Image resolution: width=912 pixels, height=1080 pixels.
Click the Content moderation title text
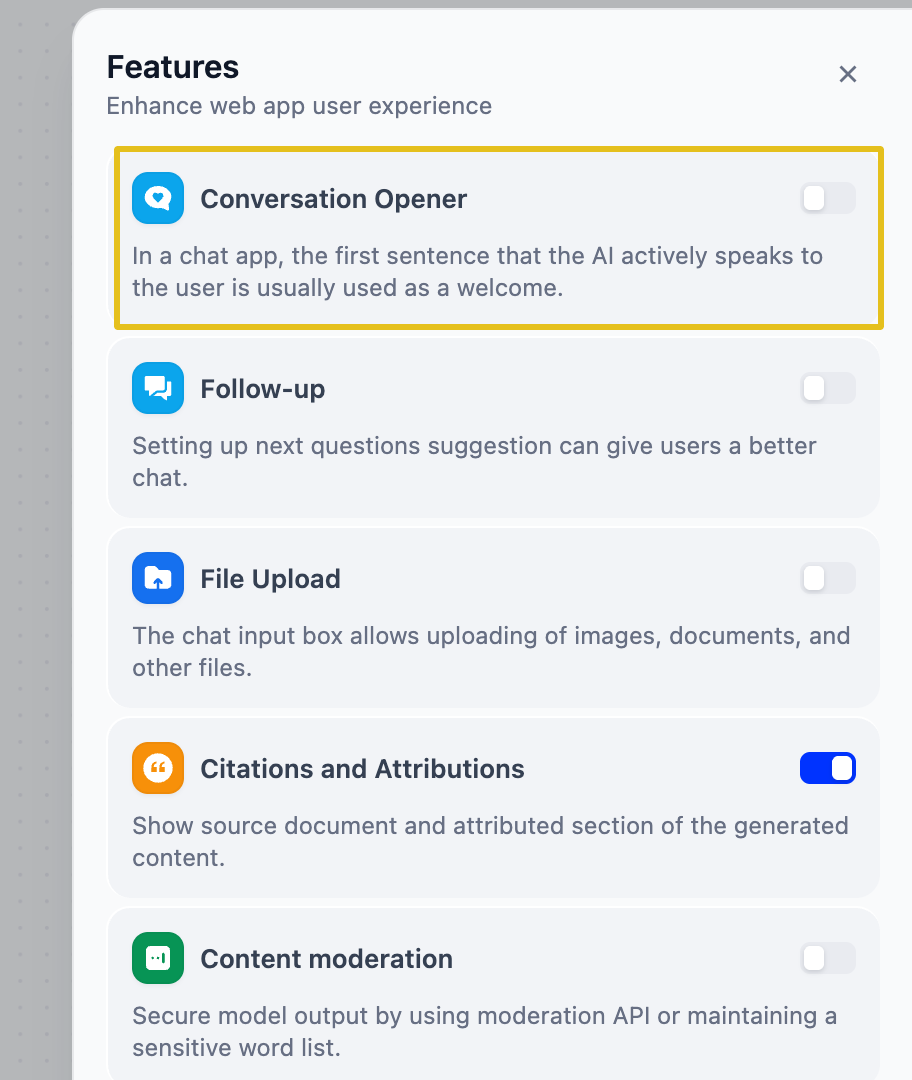coord(327,959)
